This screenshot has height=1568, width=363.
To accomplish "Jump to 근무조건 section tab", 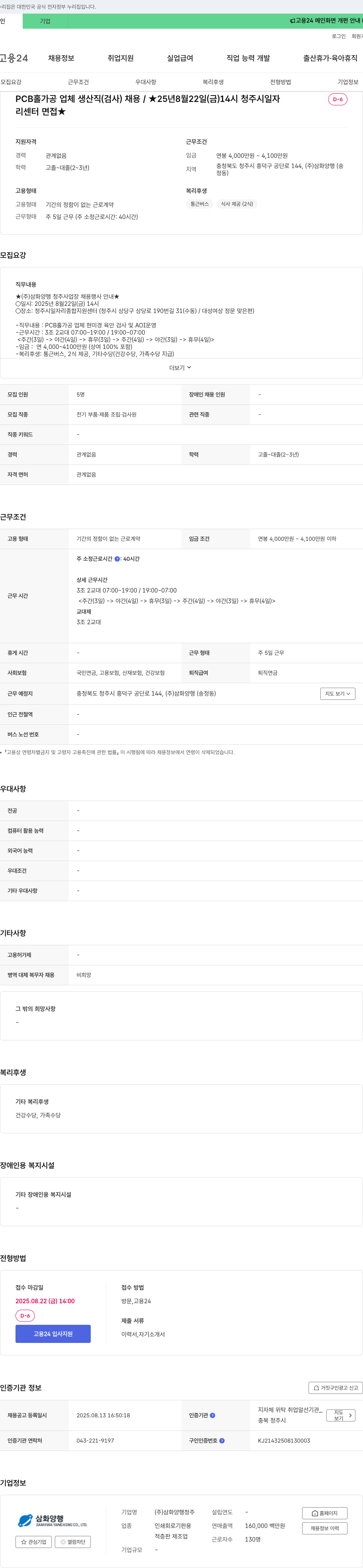I will click(78, 82).
